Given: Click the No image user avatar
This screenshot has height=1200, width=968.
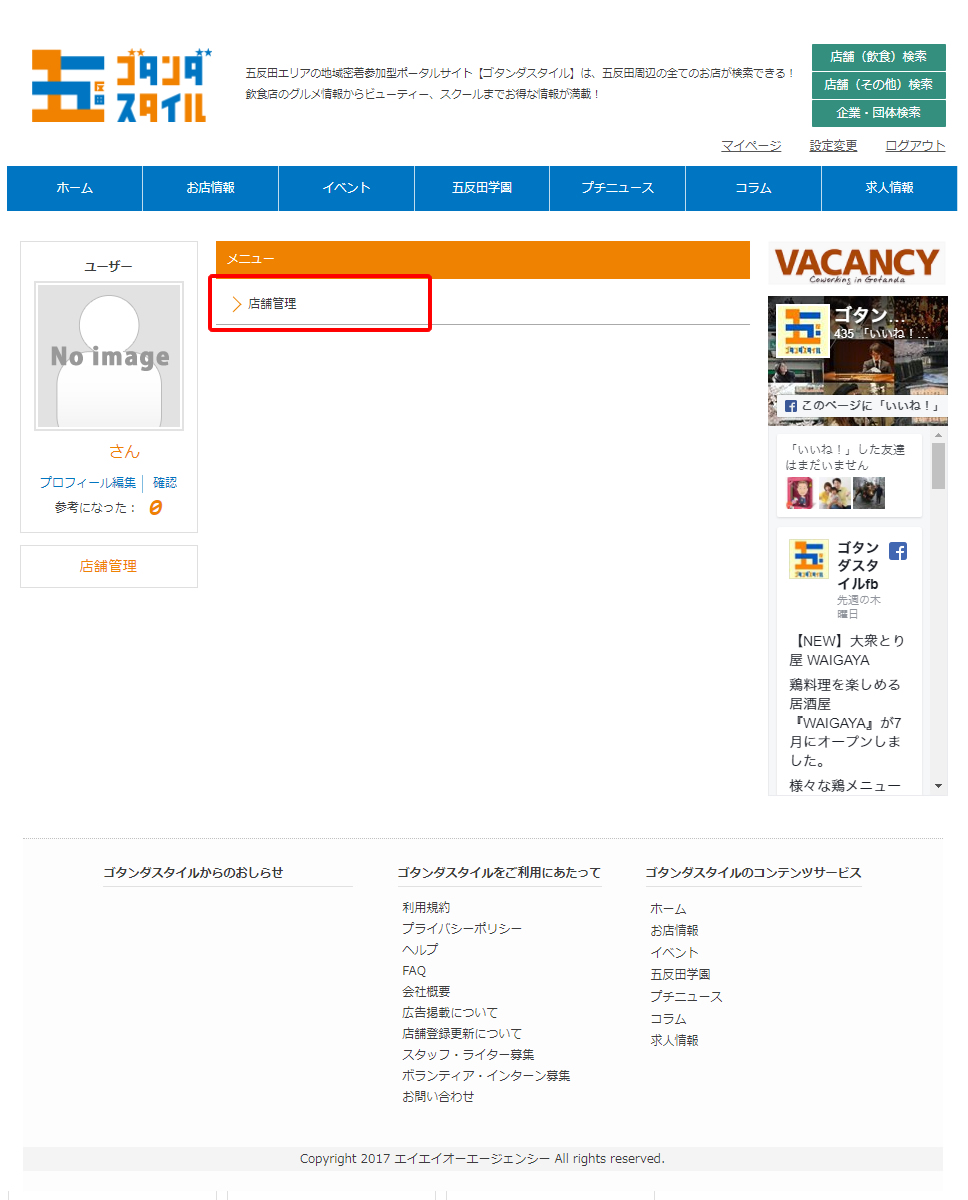Looking at the screenshot, I should 109,356.
